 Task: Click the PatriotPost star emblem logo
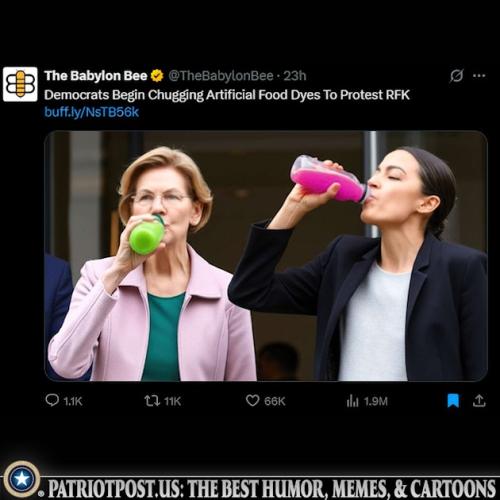[22, 479]
